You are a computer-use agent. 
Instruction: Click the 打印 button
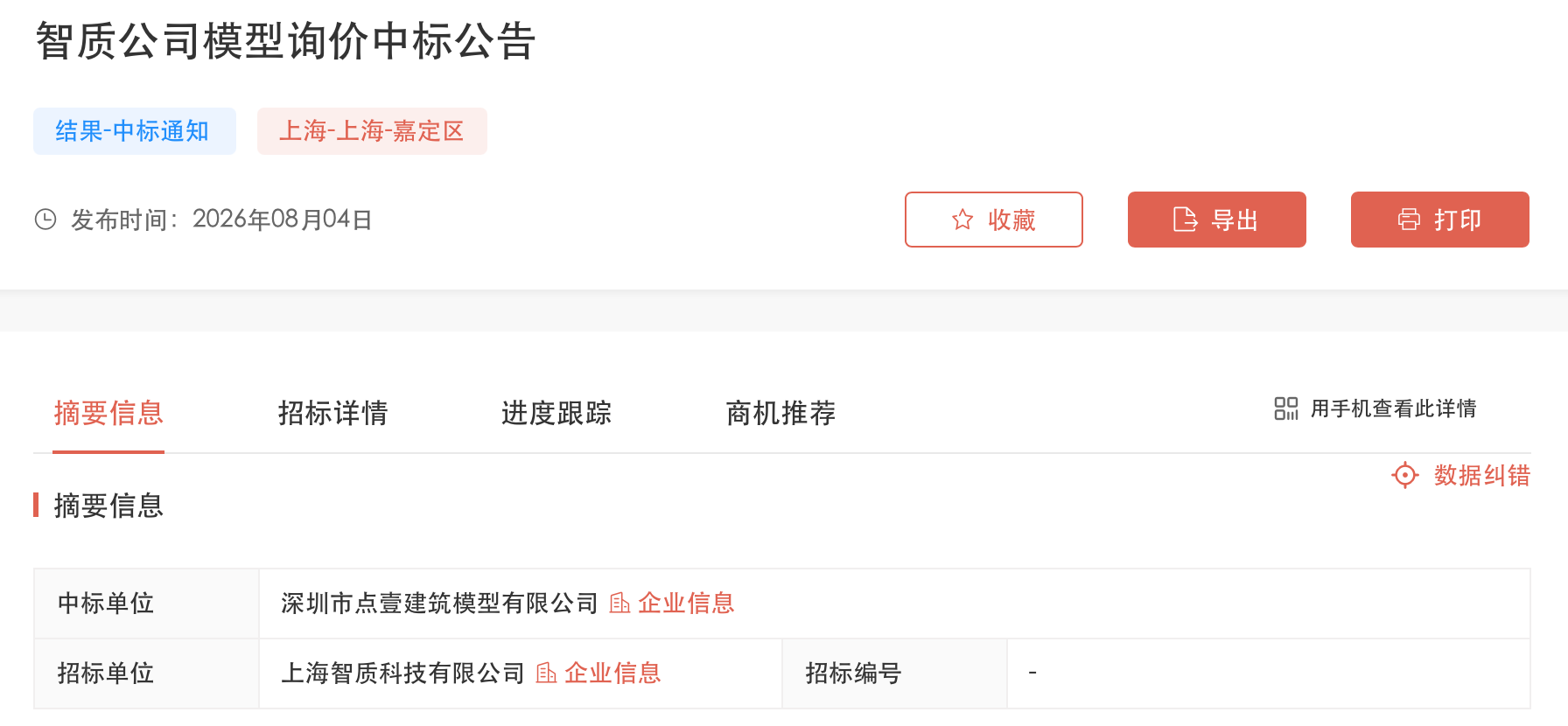[x=1440, y=220]
